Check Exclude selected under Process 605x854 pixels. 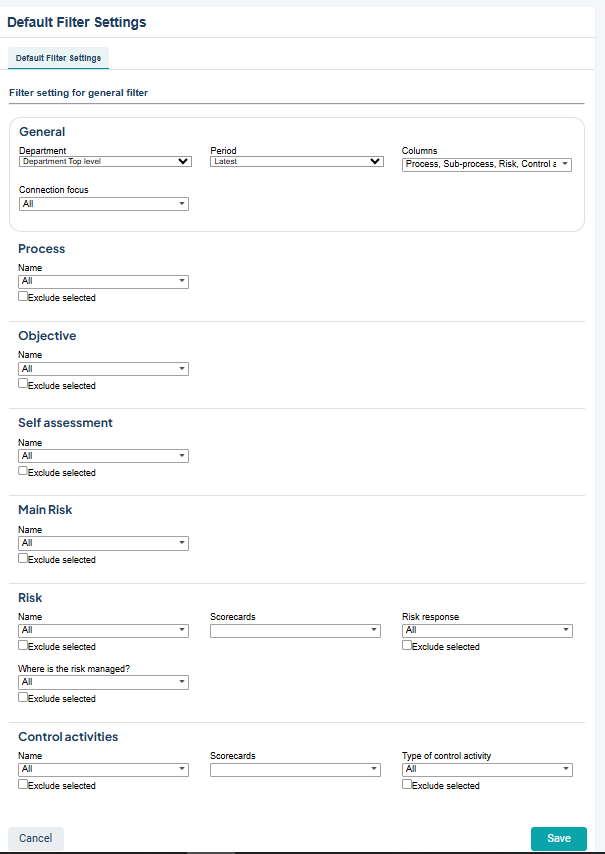point(23,296)
